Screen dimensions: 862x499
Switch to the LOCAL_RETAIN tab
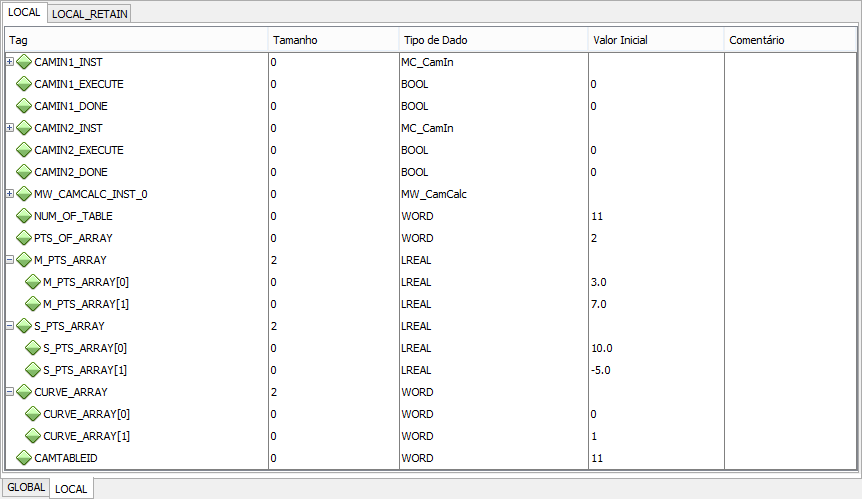pyautogui.click(x=90, y=14)
